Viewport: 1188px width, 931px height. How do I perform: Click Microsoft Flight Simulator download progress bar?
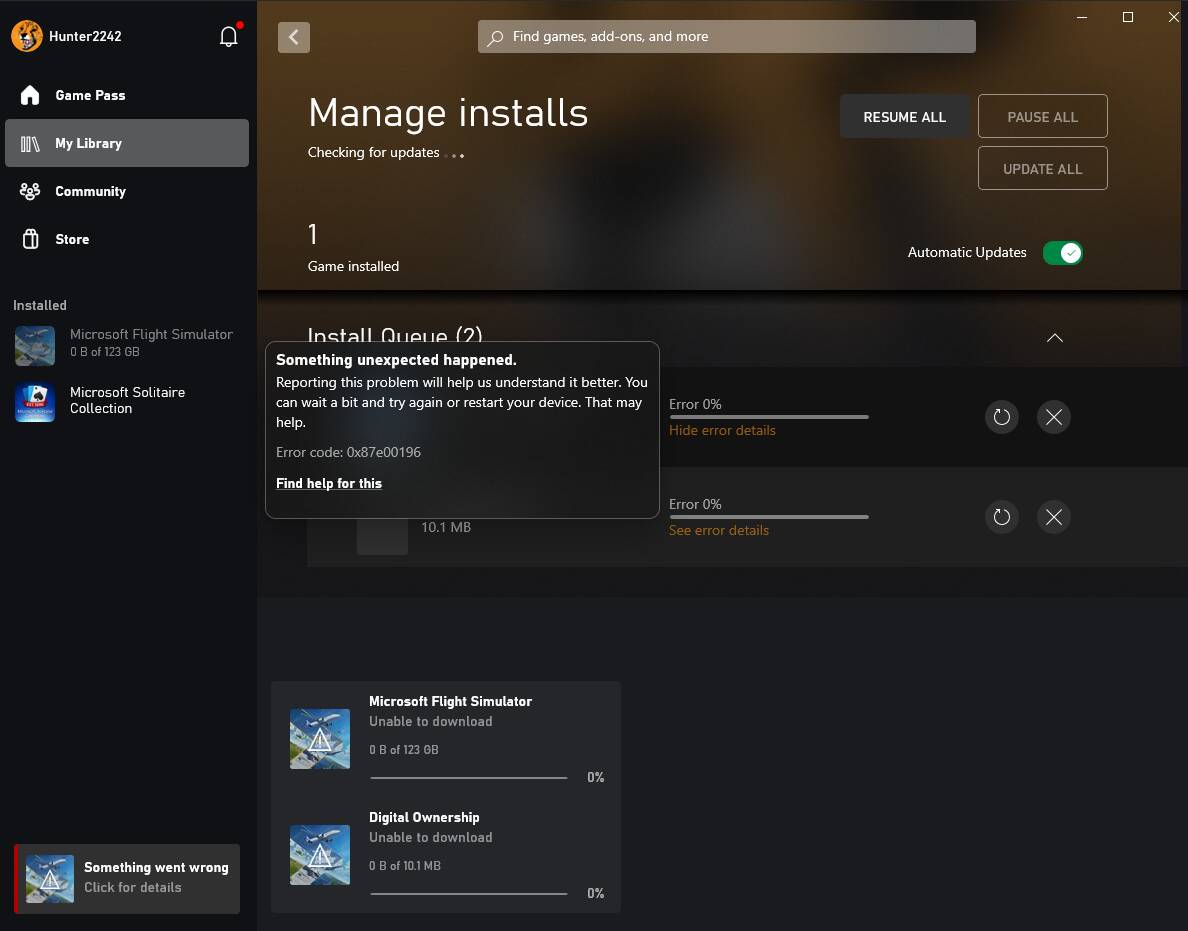[x=468, y=777]
